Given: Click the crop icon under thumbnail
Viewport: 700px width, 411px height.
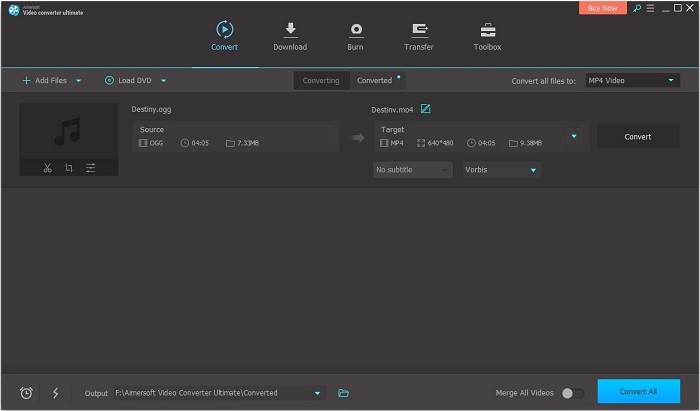Looking at the screenshot, I should click(69, 168).
